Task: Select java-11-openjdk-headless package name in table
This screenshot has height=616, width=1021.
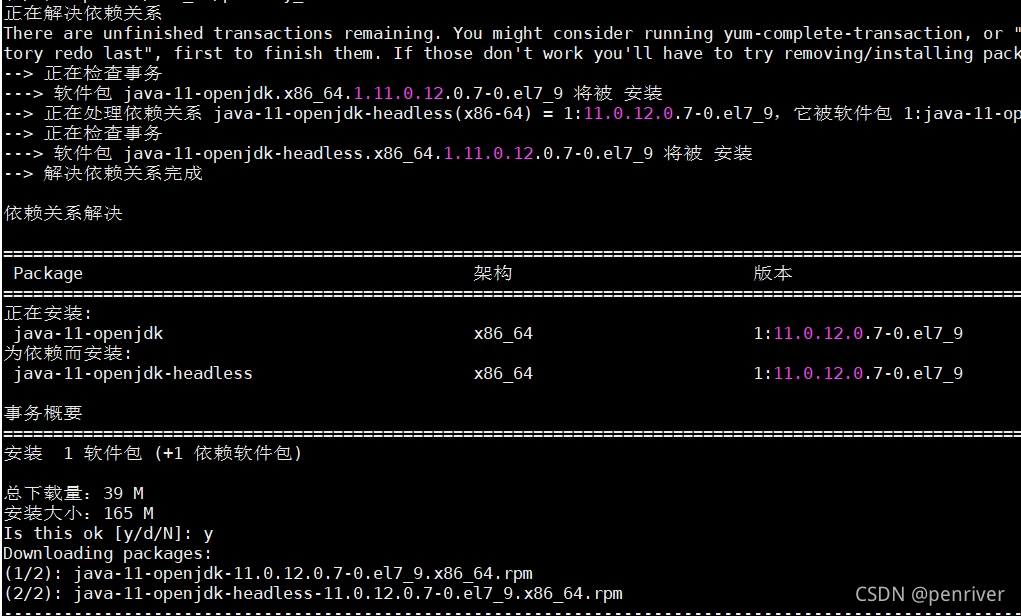Action: pyautogui.click(x=133, y=374)
